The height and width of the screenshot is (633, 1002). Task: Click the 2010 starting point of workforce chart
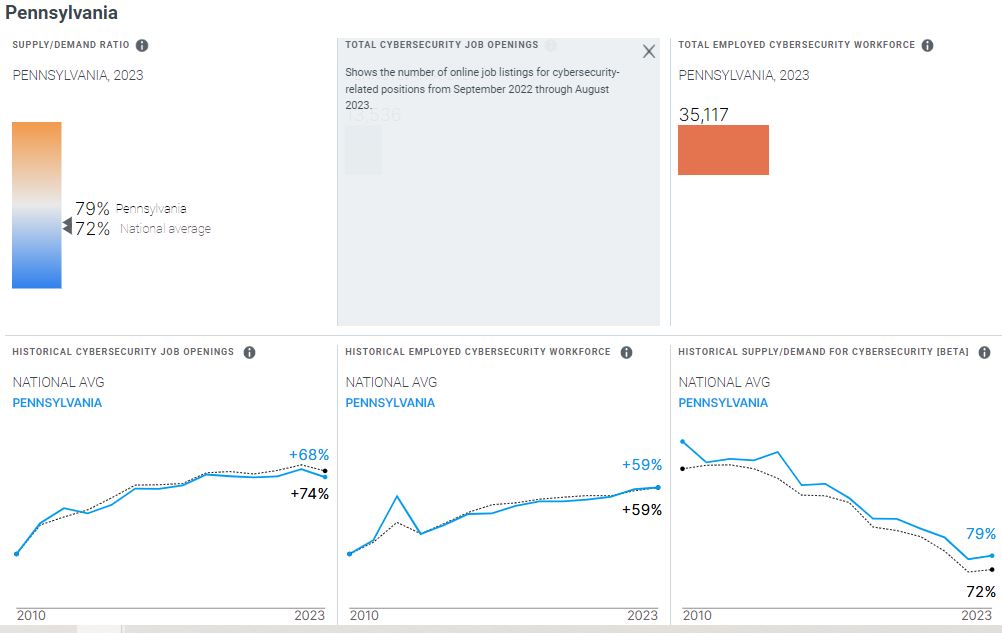349,553
